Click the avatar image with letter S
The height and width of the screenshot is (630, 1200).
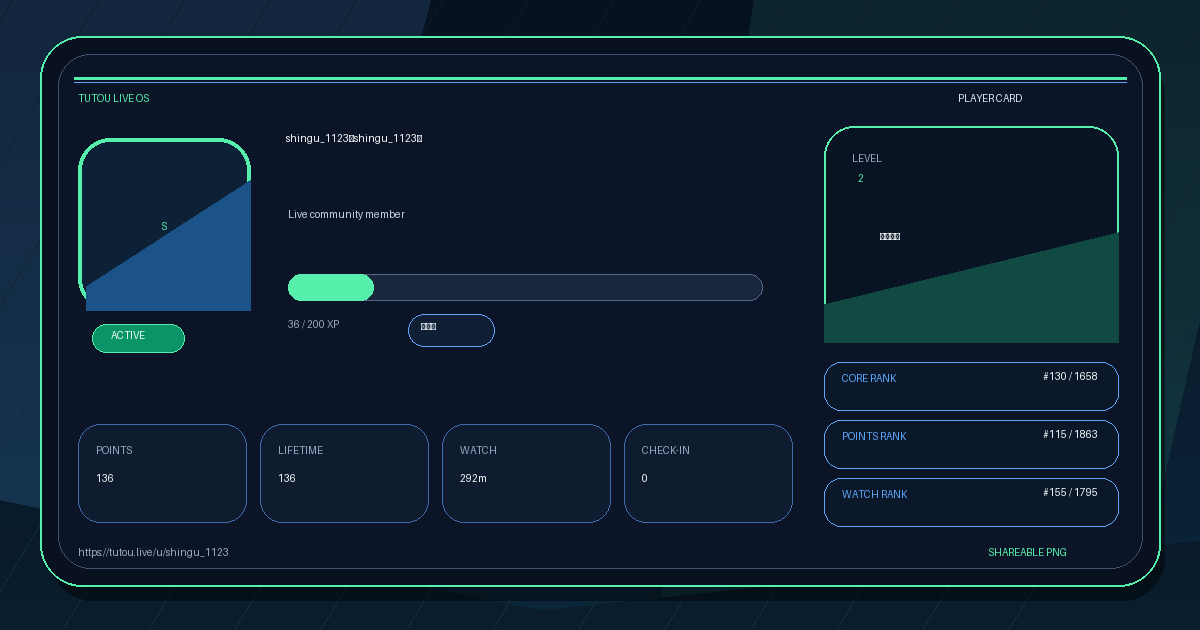pyautogui.click(x=165, y=225)
